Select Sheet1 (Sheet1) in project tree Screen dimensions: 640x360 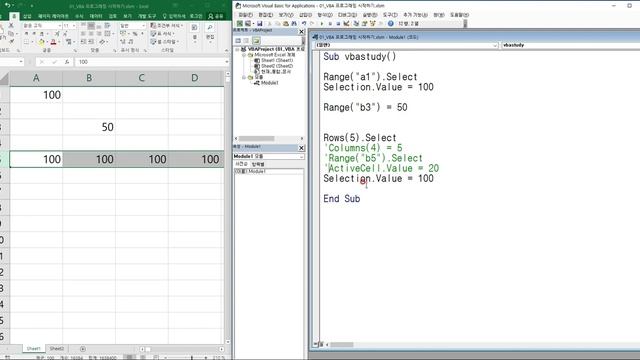[277, 60]
